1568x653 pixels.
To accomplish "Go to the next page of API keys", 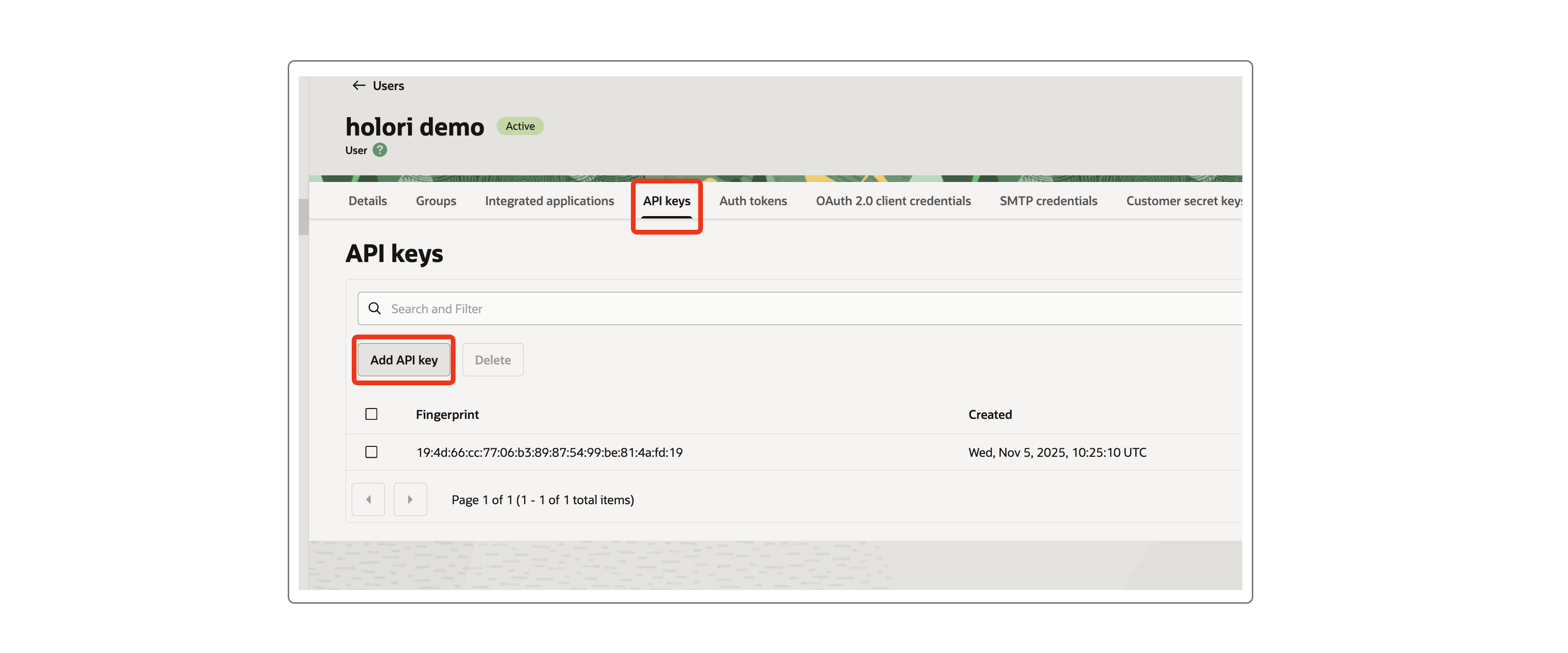I will [410, 499].
